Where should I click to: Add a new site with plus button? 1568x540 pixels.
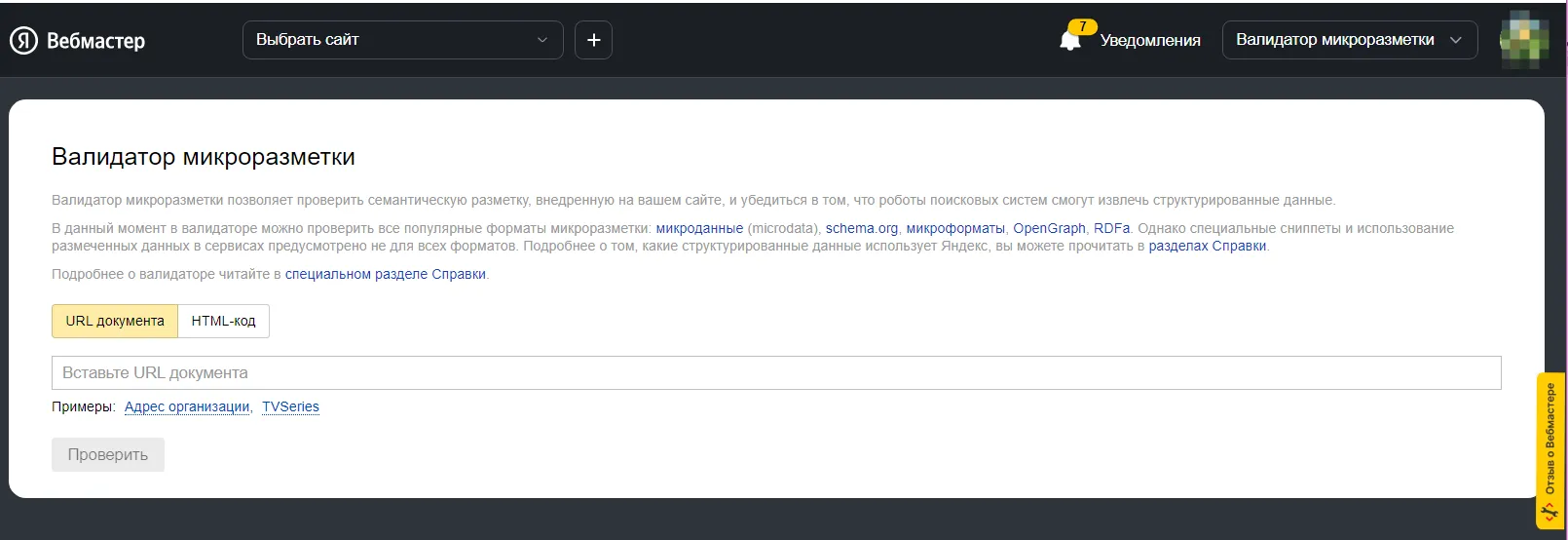pyautogui.click(x=593, y=40)
